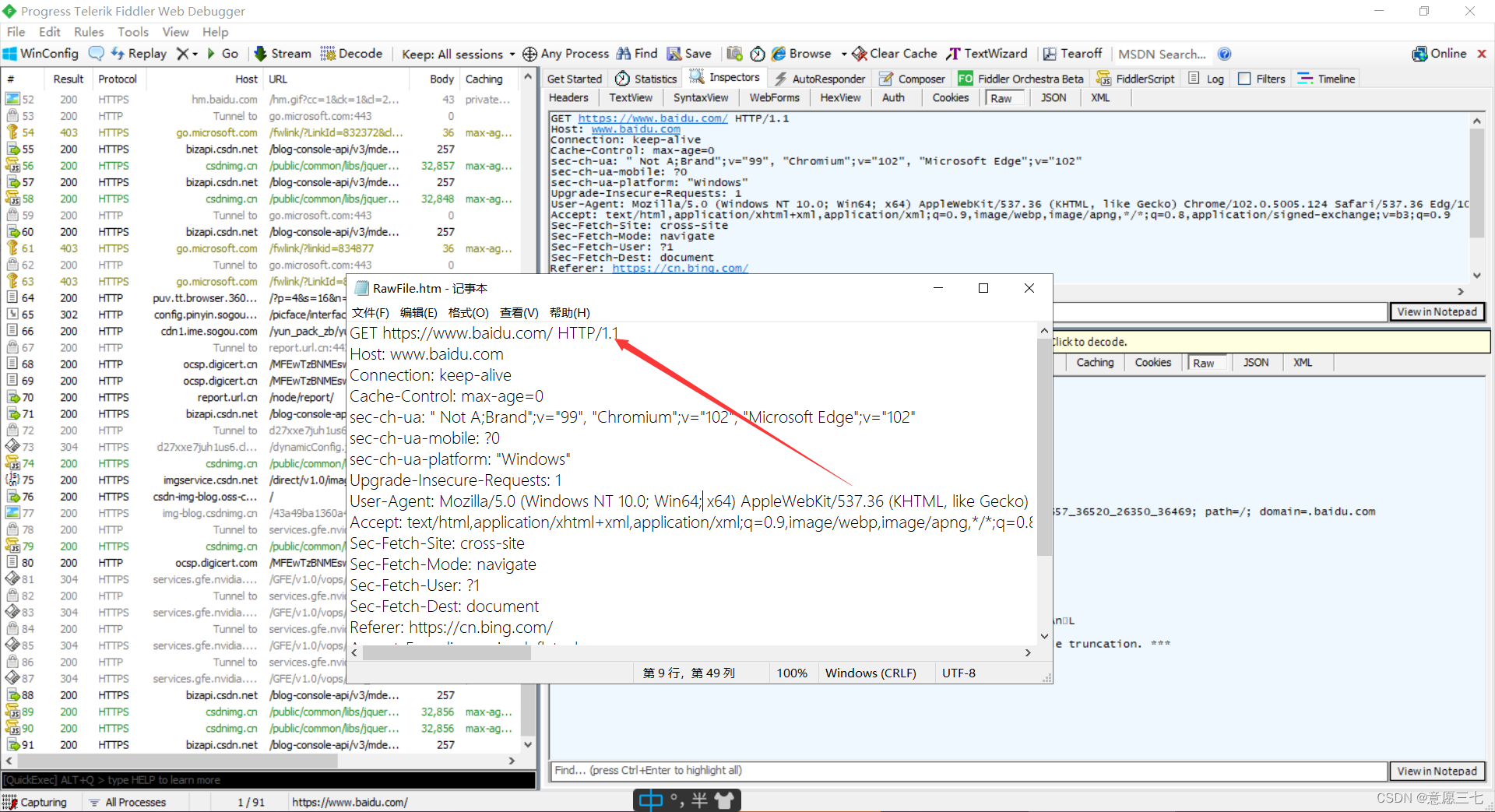Open the FiddlerScript tab
The height and width of the screenshot is (812, 1495).
1135,79
